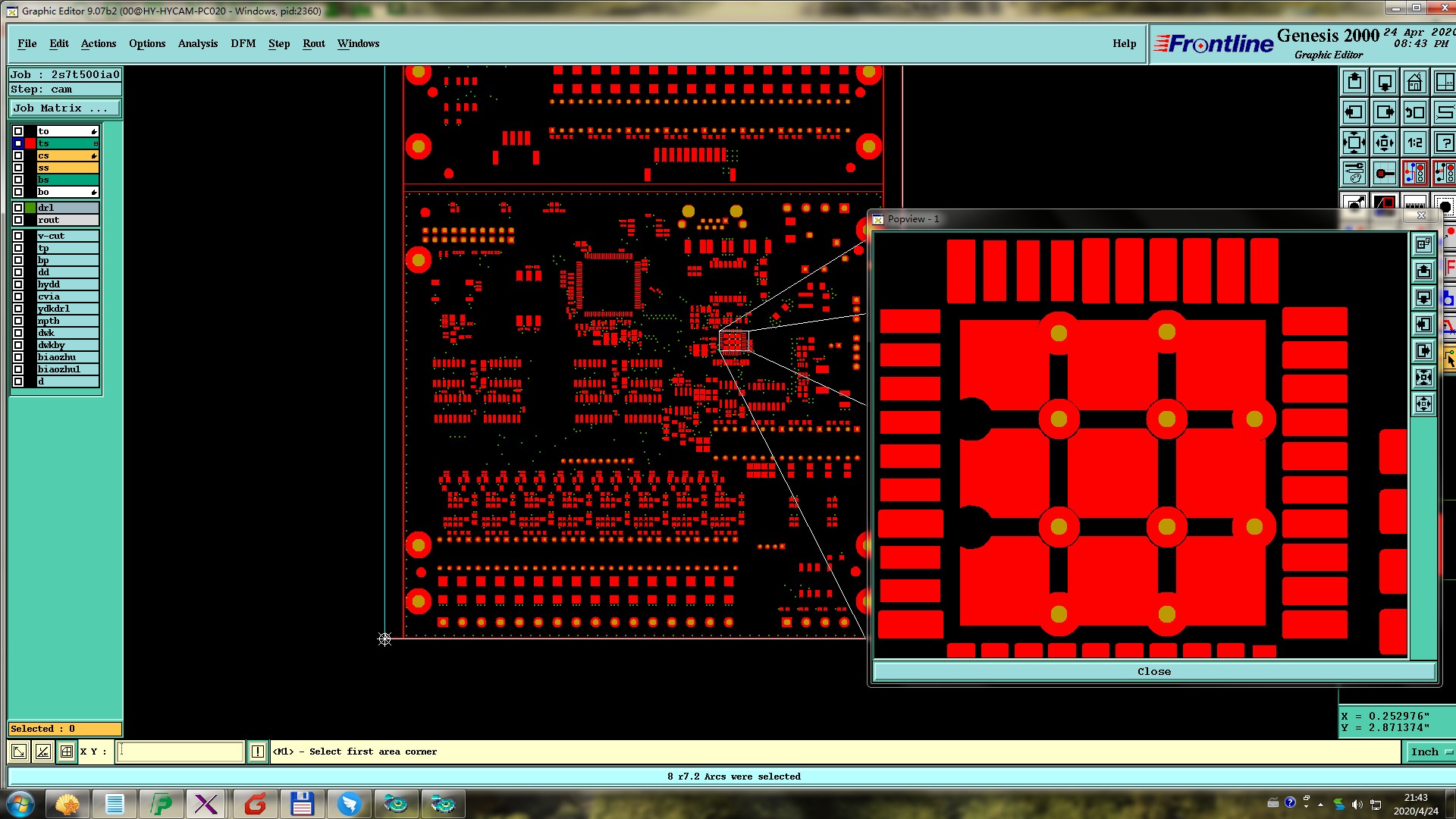Screen dimensions: 1456x819
Task: Click the 1:2 zoom scale icon
Action: coord(1414,143)
